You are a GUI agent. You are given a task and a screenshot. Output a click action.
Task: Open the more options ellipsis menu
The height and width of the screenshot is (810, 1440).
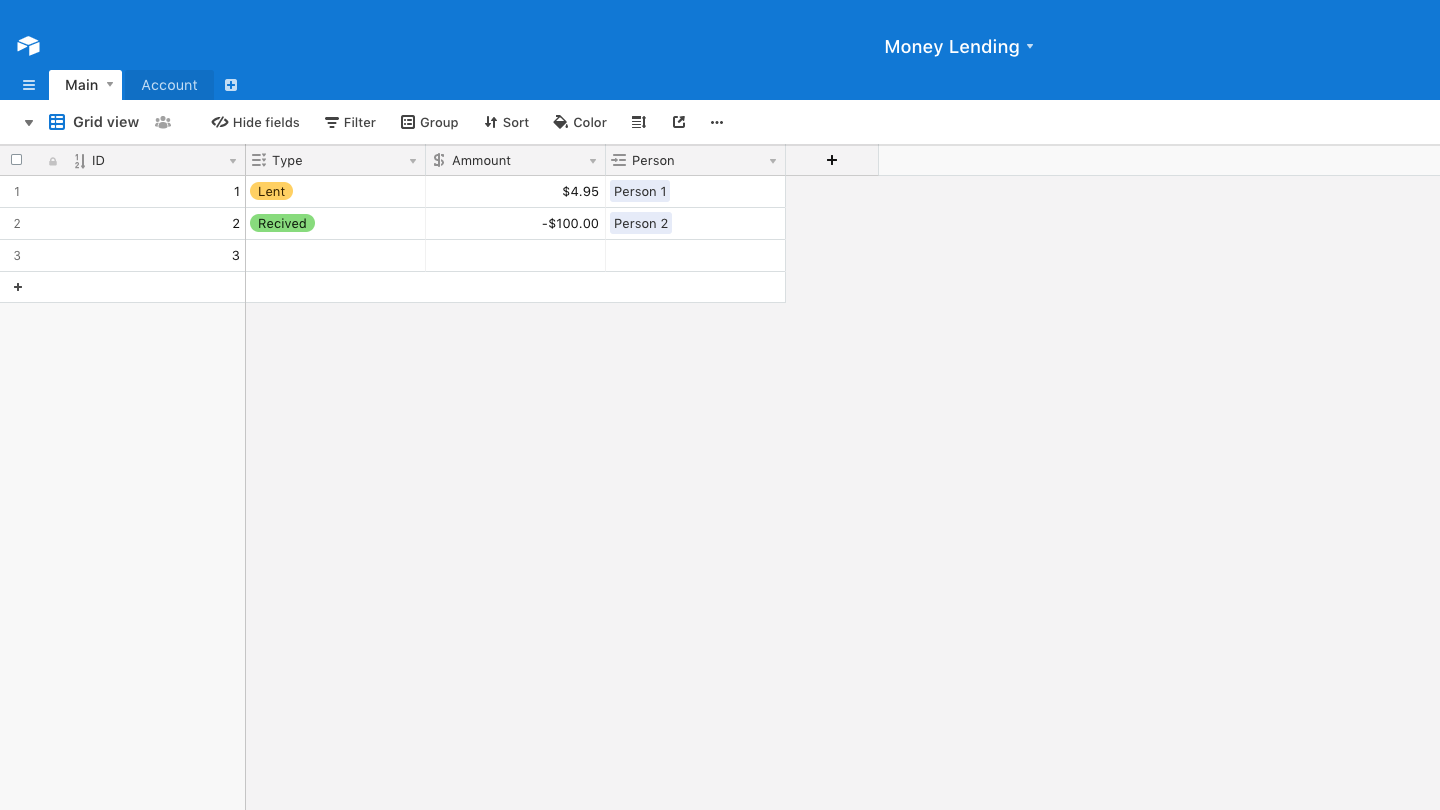pos(717,122)
